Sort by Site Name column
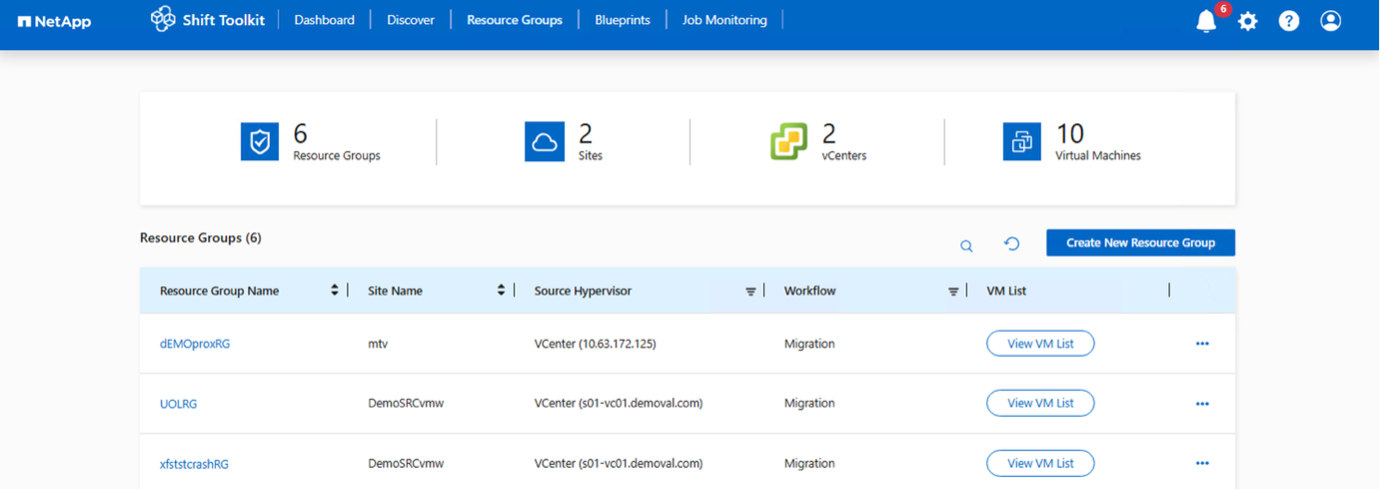Screen dimensions: 1384x491 point(503,291)
